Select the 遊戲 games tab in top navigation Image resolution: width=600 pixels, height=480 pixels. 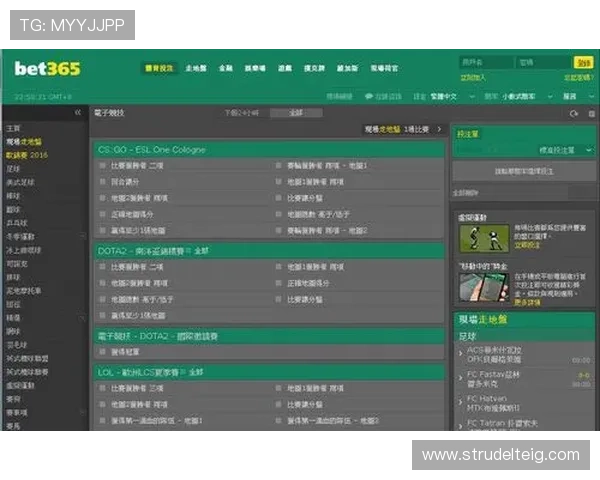point(285,69)
